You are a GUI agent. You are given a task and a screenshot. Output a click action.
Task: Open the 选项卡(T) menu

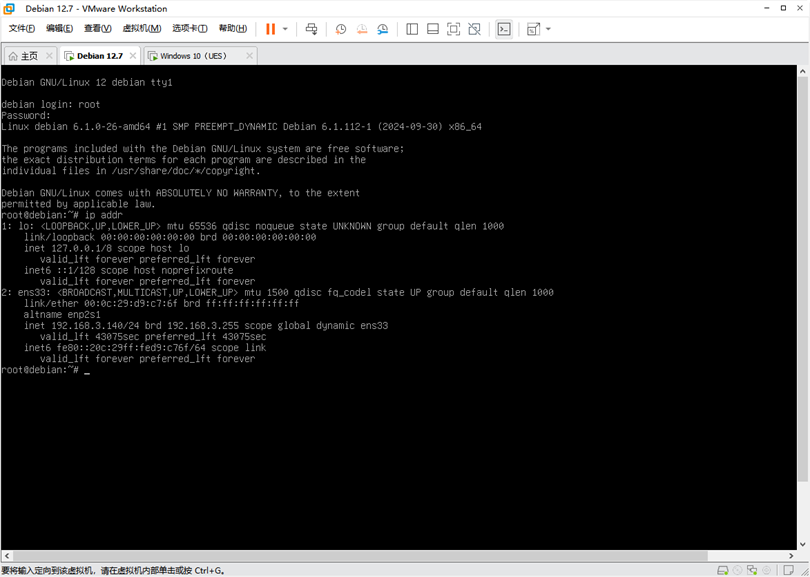click(x=190, y=28)
